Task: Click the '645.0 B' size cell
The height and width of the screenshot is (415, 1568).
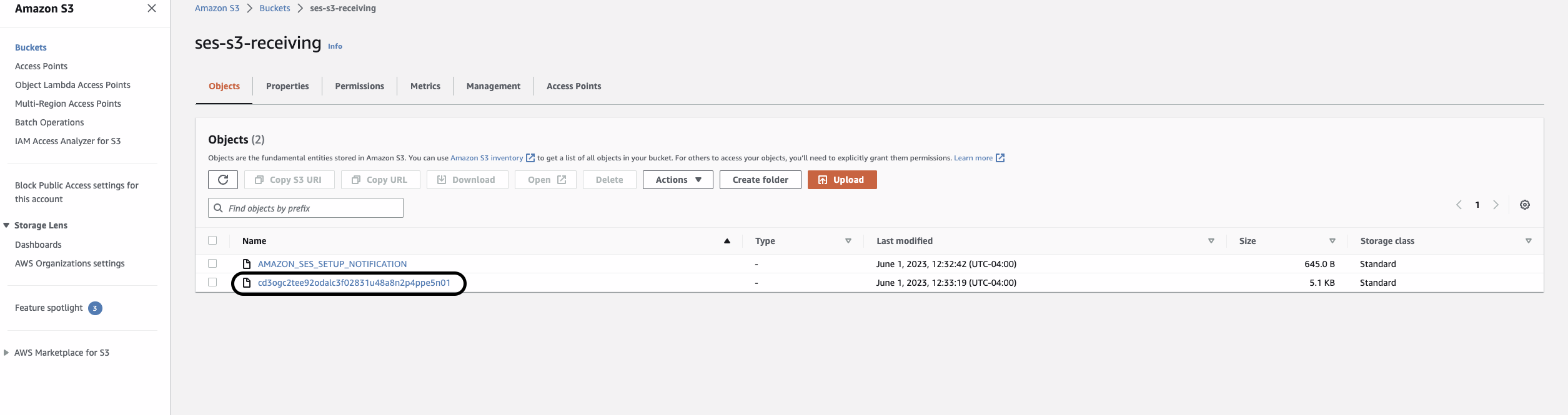Action: 1319,264
